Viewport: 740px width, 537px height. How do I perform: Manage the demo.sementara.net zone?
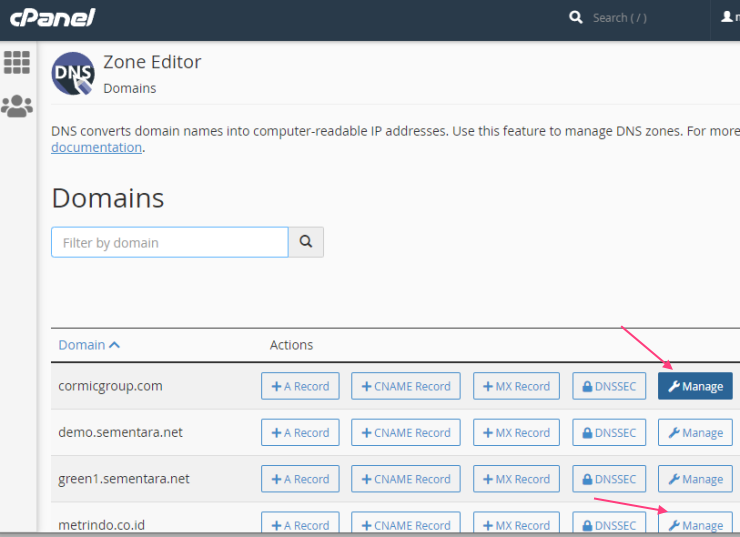pyautogui.click(x=695, y=432)
